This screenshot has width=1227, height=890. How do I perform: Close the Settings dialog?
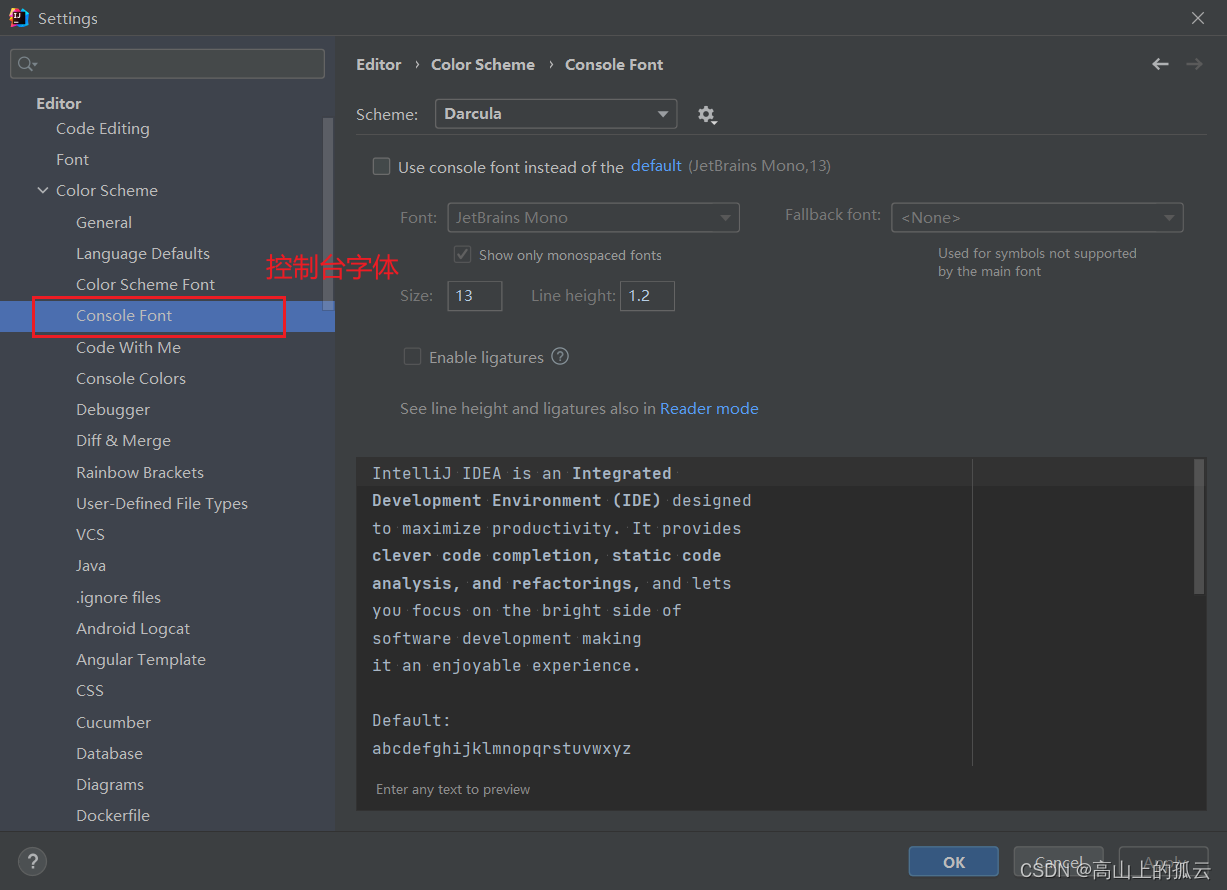pyautogui.click(x=1198, y=18)
